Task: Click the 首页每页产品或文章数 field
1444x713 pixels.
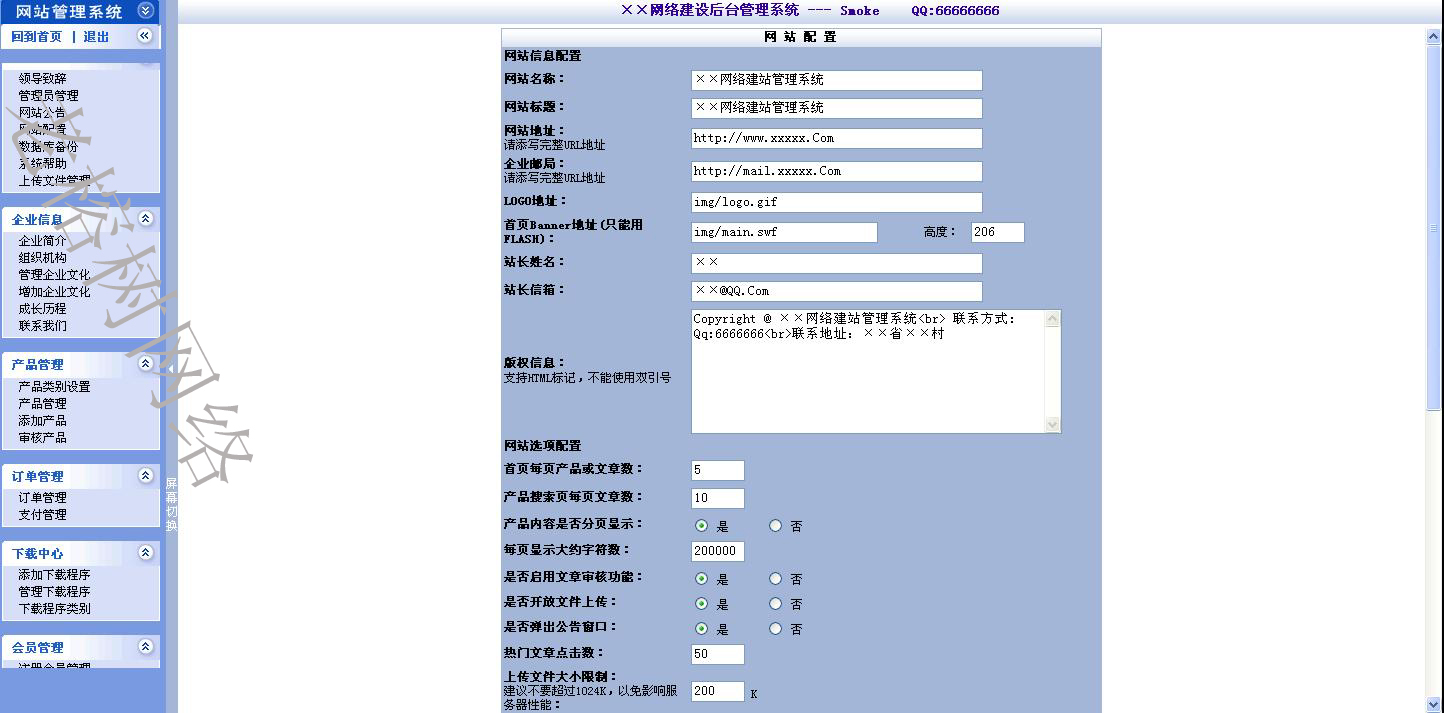Action: [x=717, y=470]
